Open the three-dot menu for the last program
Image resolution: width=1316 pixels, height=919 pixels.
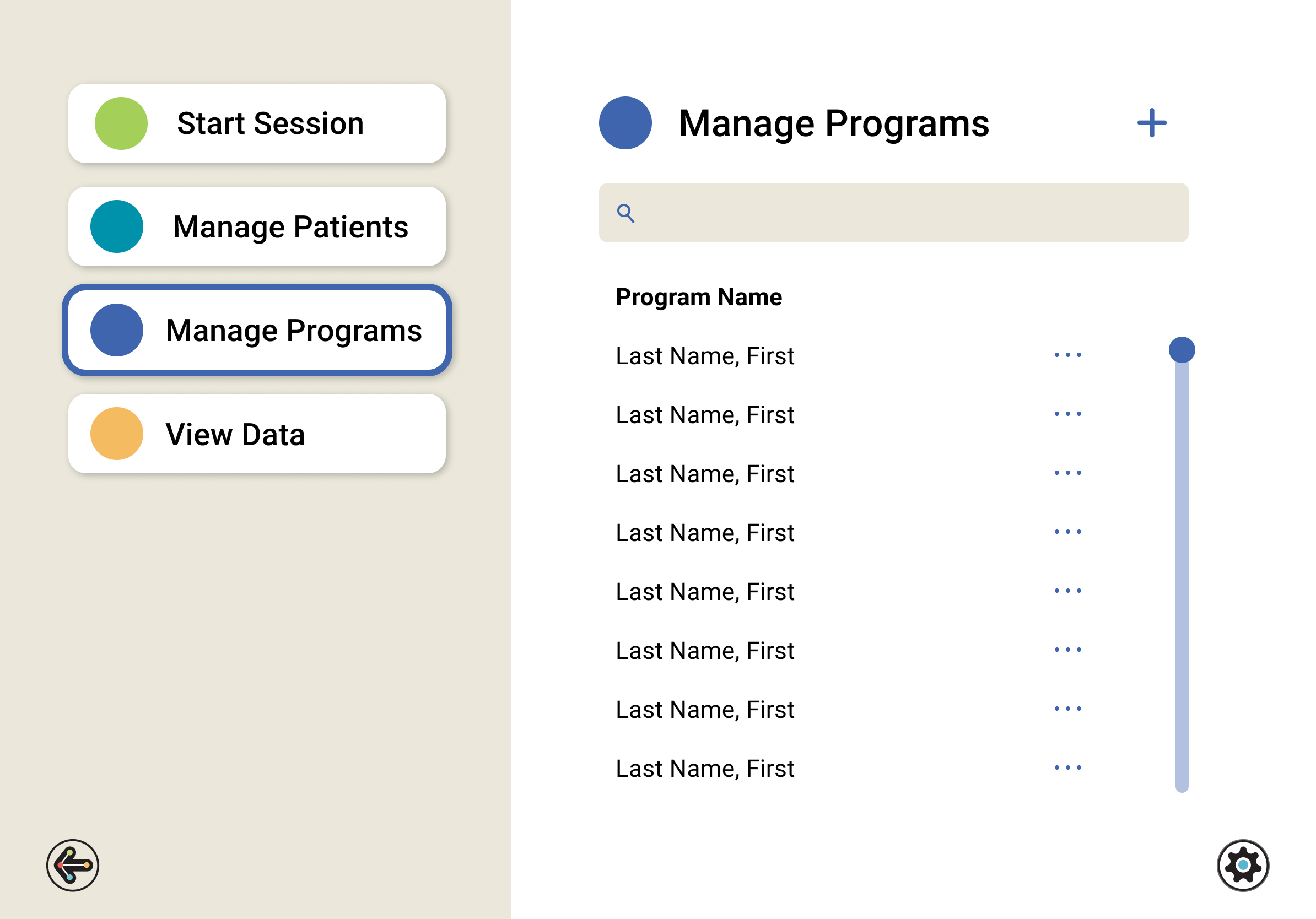[x=1067, y=767]
